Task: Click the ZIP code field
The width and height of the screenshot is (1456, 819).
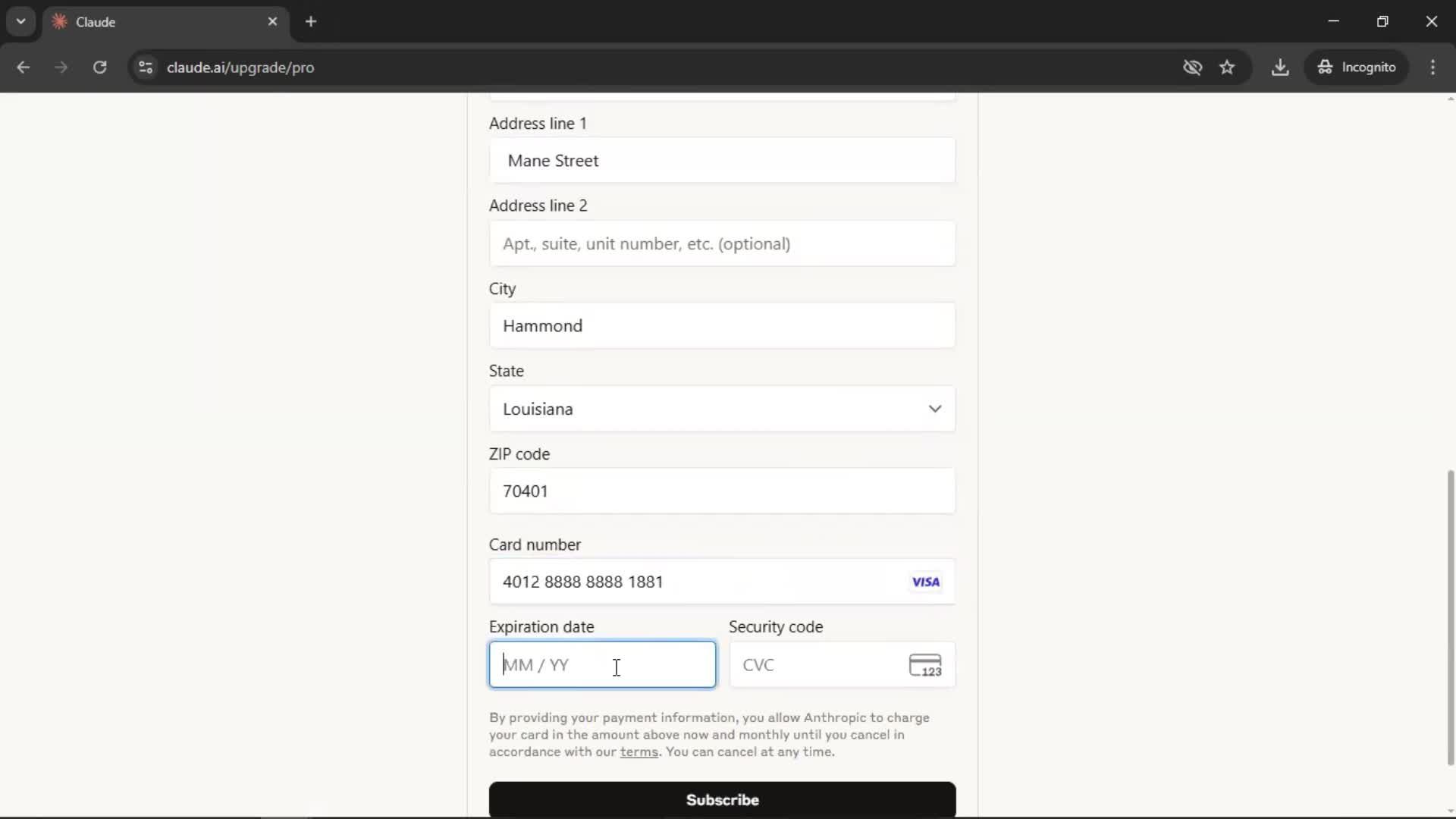Action: tap(722, 491)
